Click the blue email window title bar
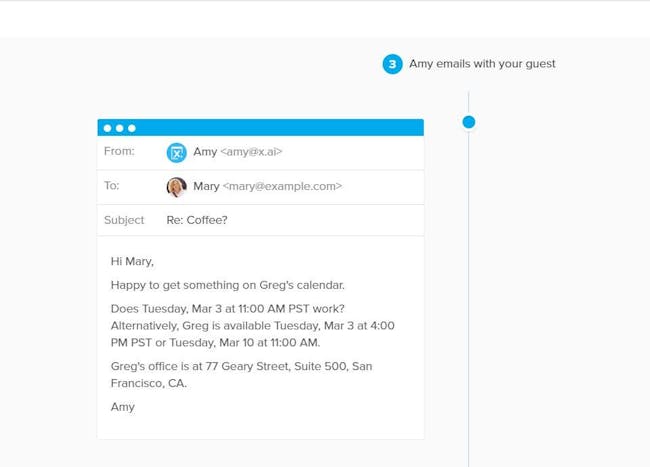 click(260, 128)
